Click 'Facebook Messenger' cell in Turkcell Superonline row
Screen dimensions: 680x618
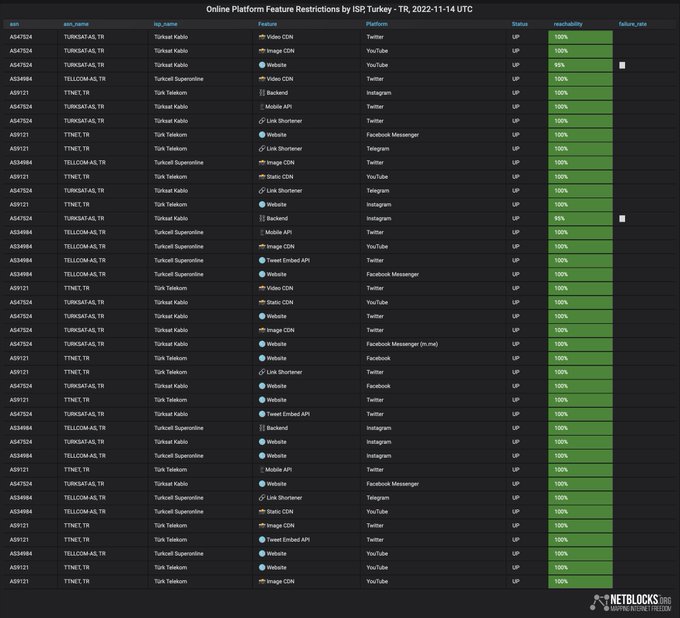[x=392, y=275]
